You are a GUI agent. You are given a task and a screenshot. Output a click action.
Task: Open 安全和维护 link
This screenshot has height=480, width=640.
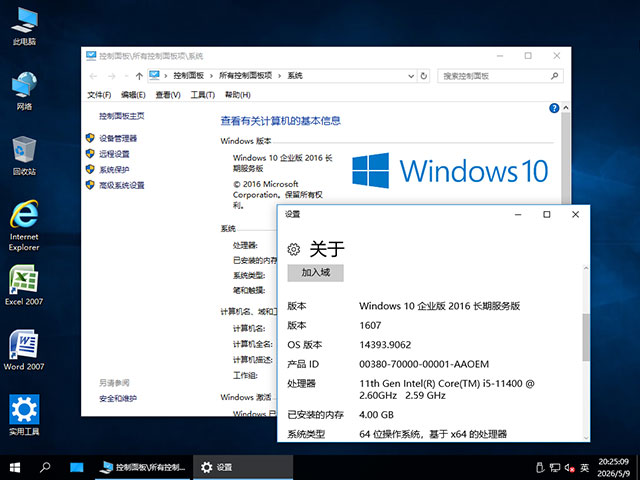pyautogui.click(x=118, y=398)
